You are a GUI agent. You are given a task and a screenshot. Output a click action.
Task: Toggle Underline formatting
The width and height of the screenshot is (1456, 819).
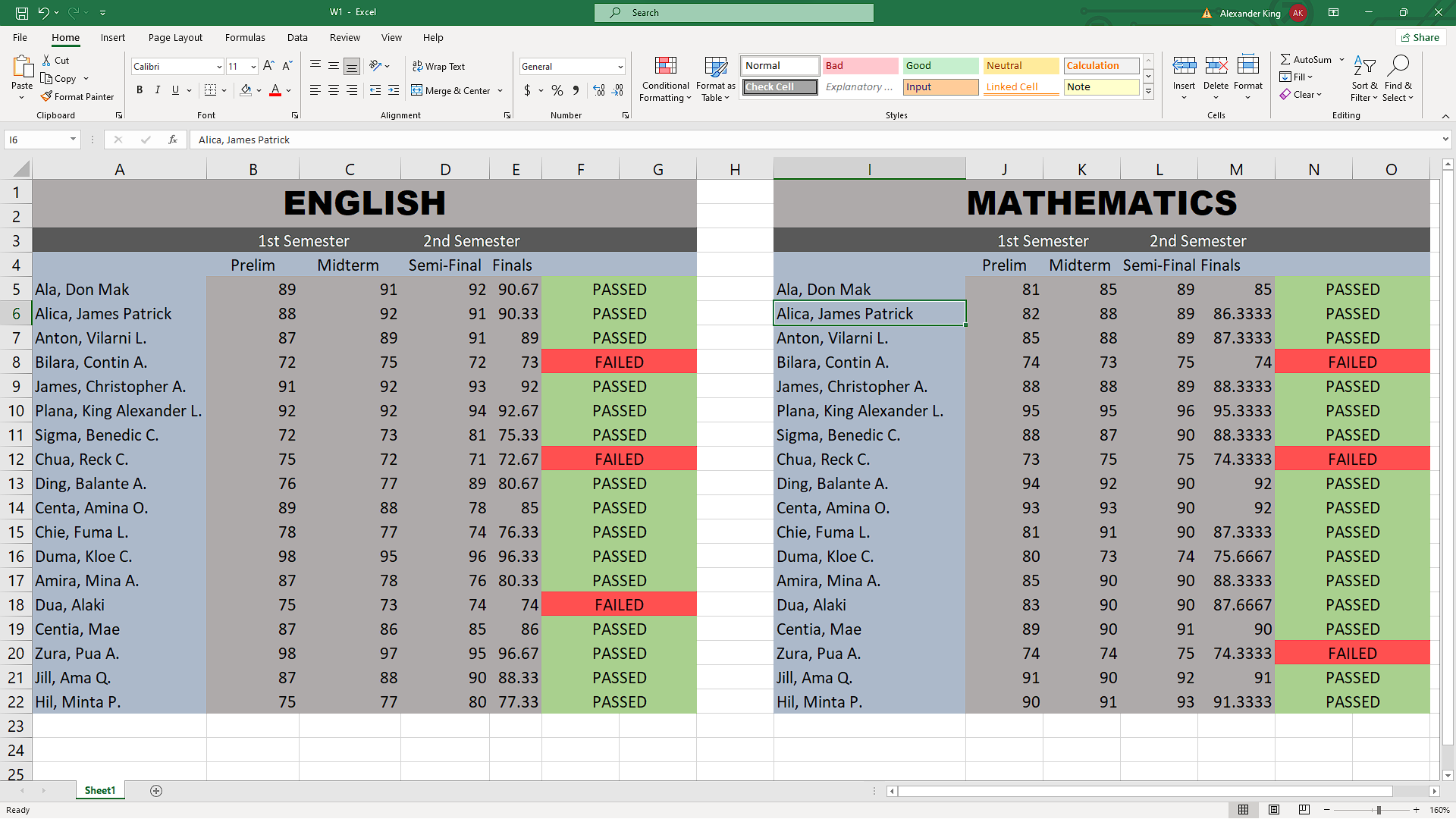tap(176, 90)
